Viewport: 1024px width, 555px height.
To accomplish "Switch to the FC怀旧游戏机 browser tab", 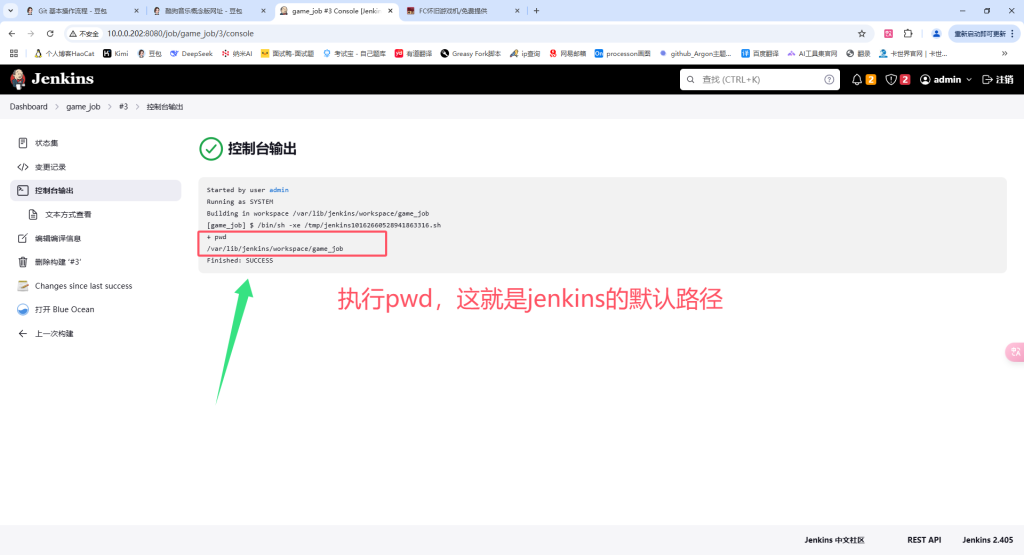I will coord(453,11).
